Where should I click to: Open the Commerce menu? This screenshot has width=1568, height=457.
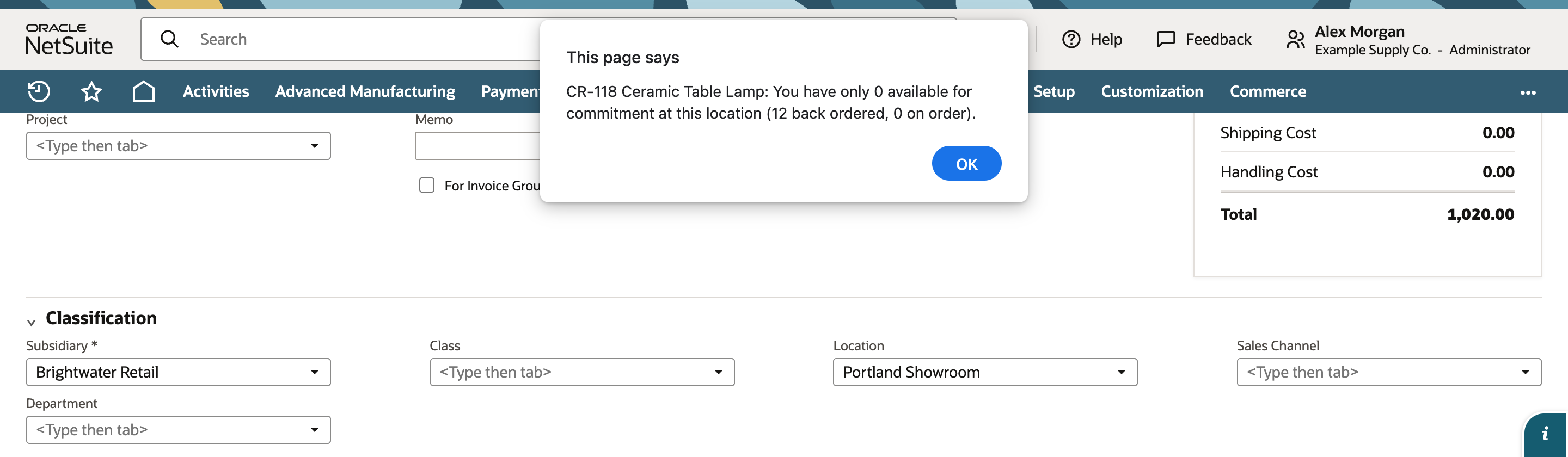click(1268, 91)
